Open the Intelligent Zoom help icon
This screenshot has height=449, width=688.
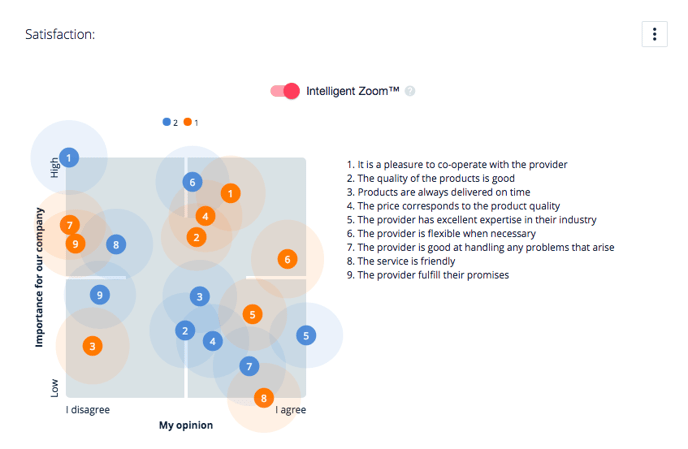point(410,91)
